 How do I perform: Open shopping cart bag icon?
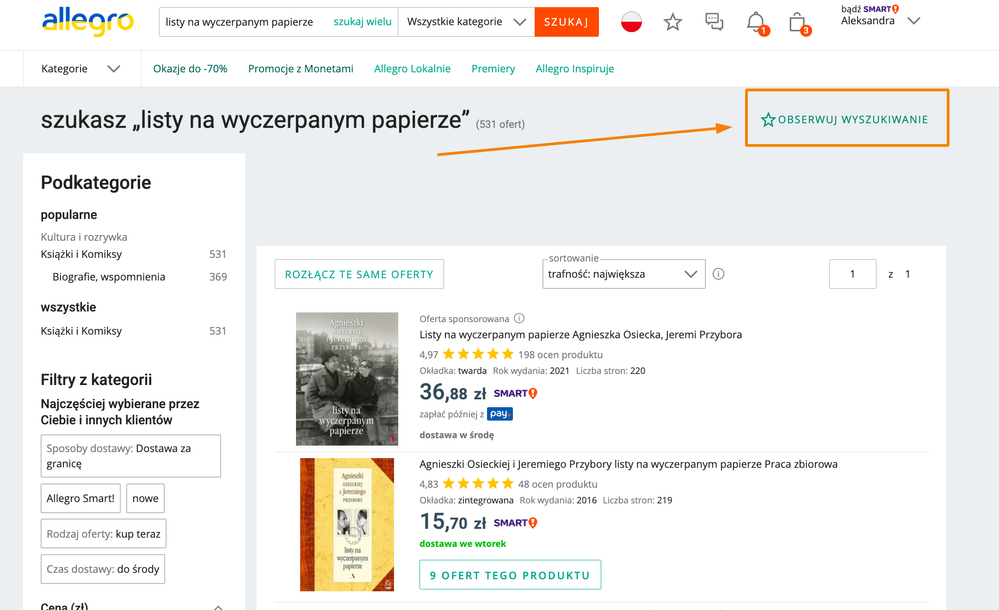pos(799,23)
